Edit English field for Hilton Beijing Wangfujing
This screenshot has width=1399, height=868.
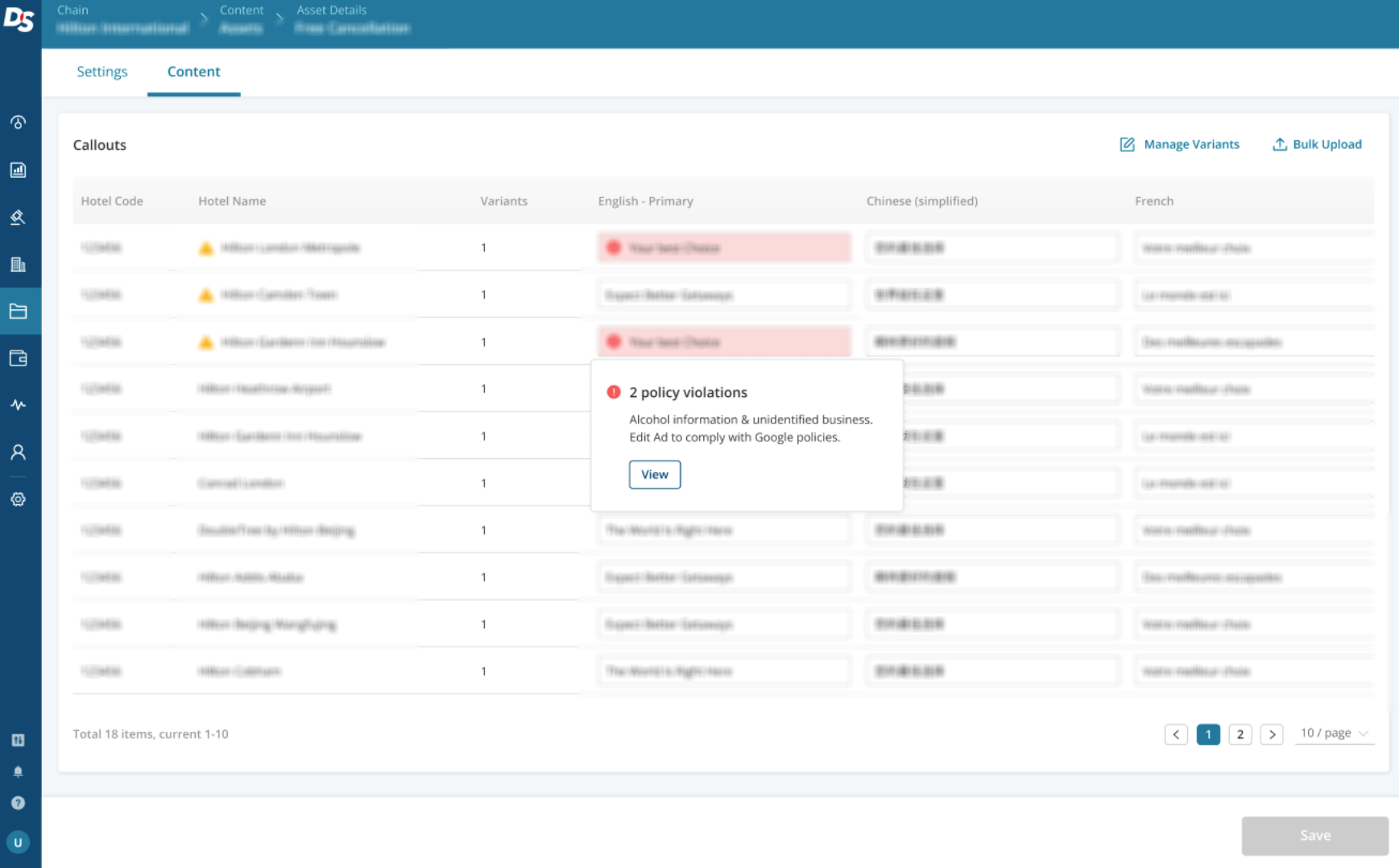tap(724, 624)
